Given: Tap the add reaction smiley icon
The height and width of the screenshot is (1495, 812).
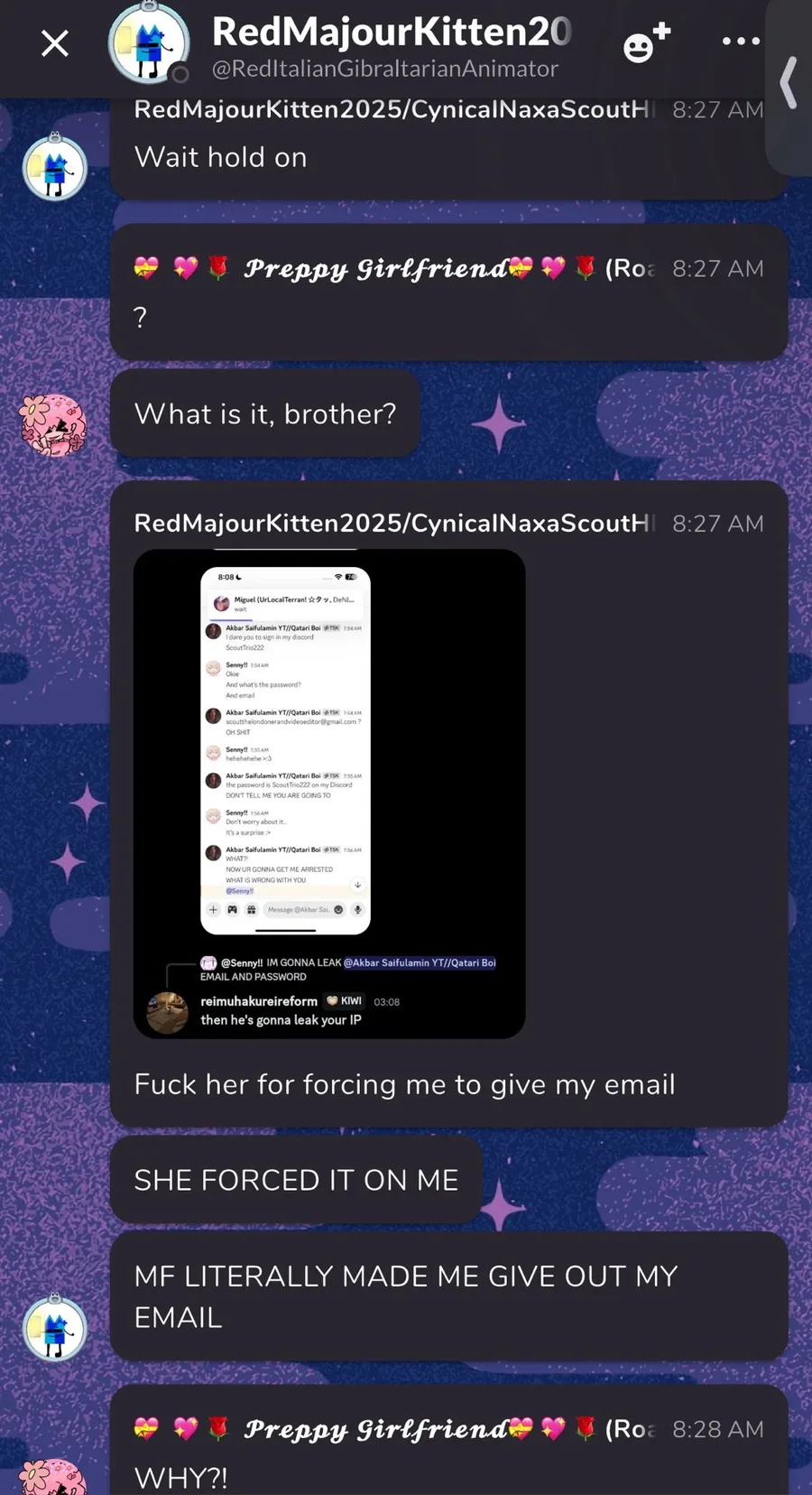Looking at the screenshot, I should [x=646, y=42].
